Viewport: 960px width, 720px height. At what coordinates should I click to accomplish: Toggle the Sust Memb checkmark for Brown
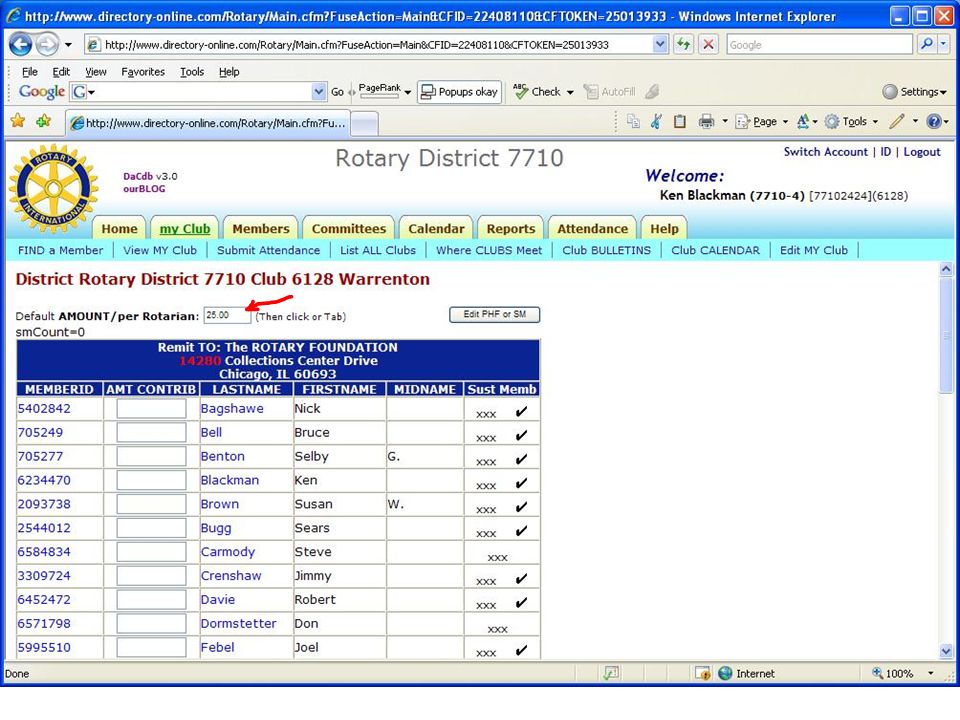(521, 507)
